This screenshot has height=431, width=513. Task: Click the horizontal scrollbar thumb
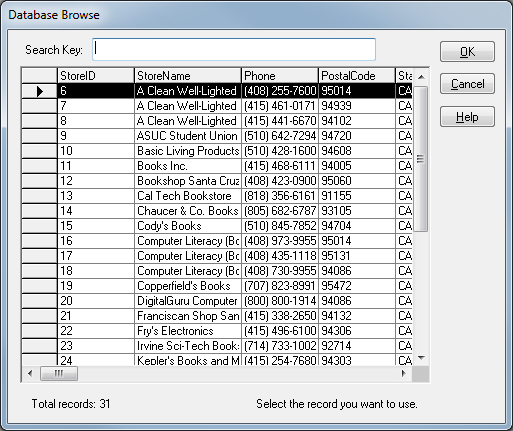coord(59,373)
